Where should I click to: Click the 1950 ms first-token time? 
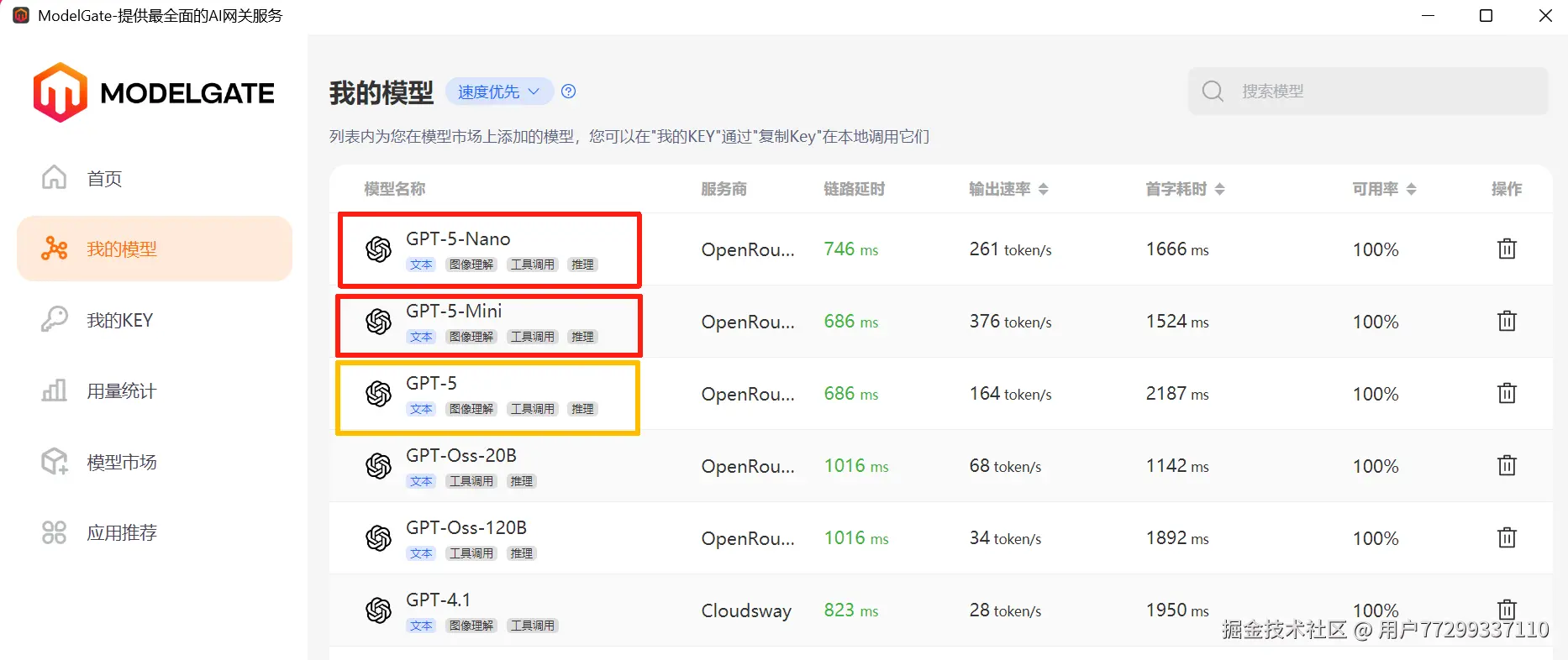[x=1177, y=610]
